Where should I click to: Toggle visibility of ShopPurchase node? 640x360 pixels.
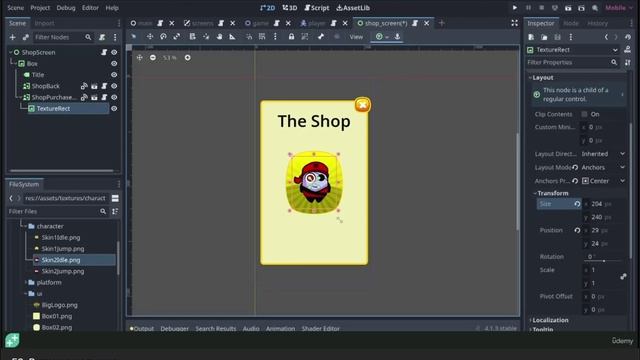coord(114,97)
